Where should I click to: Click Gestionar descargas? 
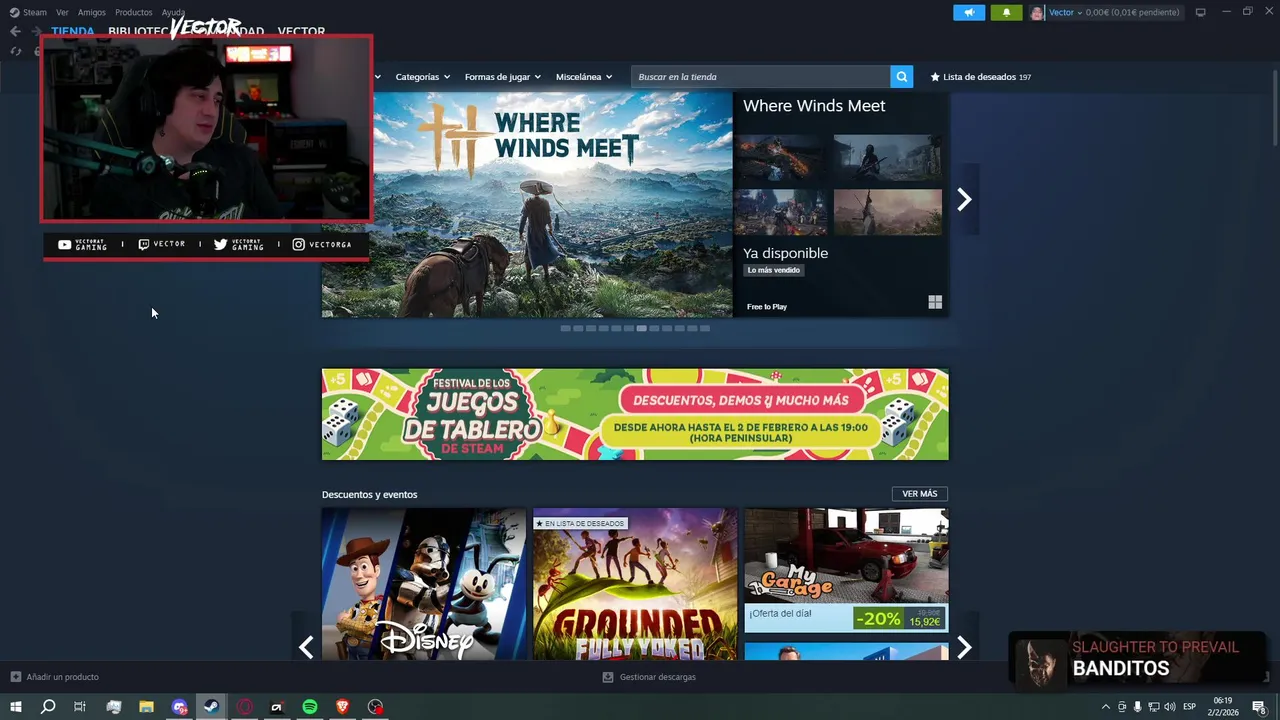click(657, 677)
